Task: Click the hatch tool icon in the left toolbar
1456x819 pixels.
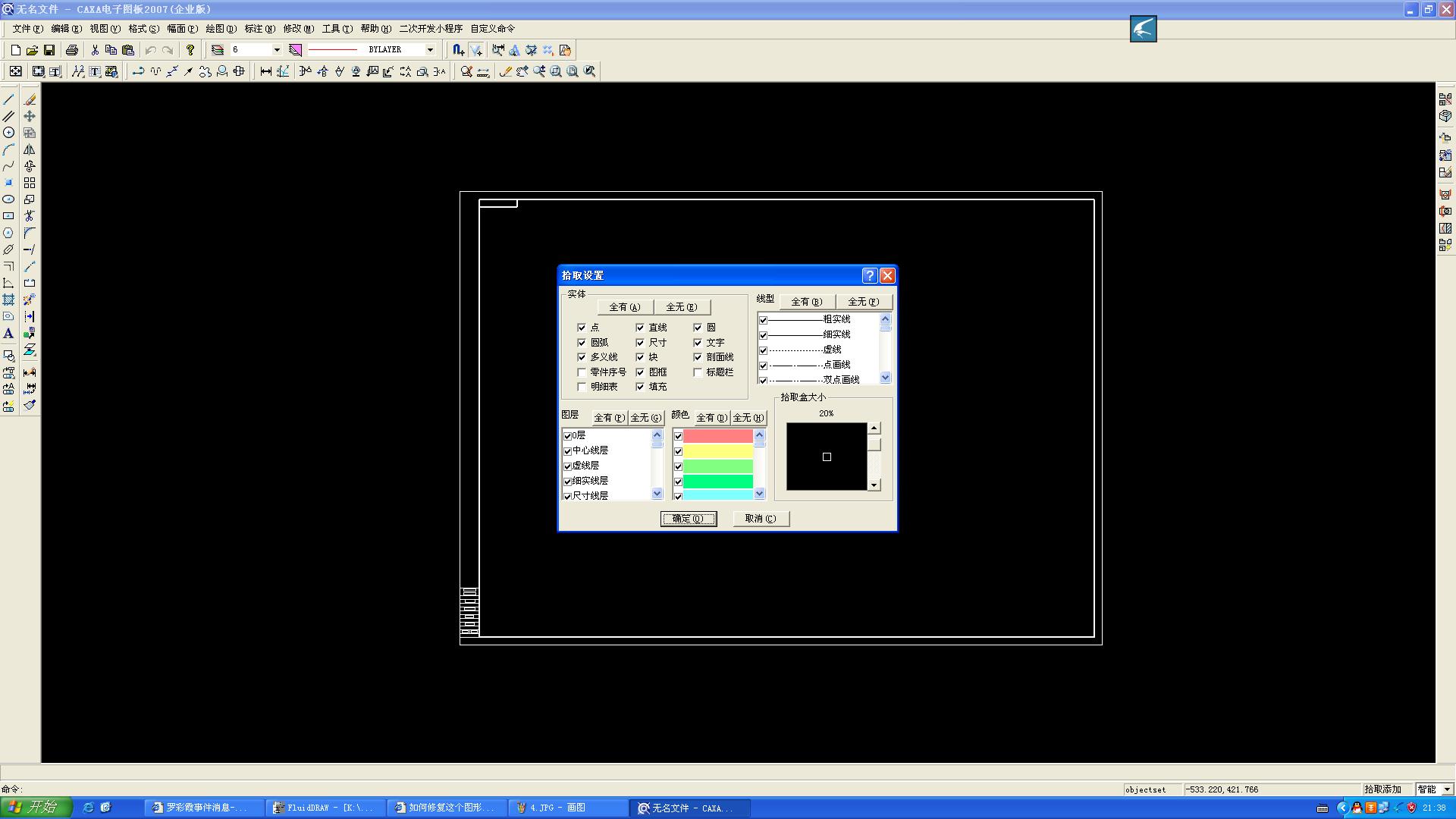Action: point(9,300)
